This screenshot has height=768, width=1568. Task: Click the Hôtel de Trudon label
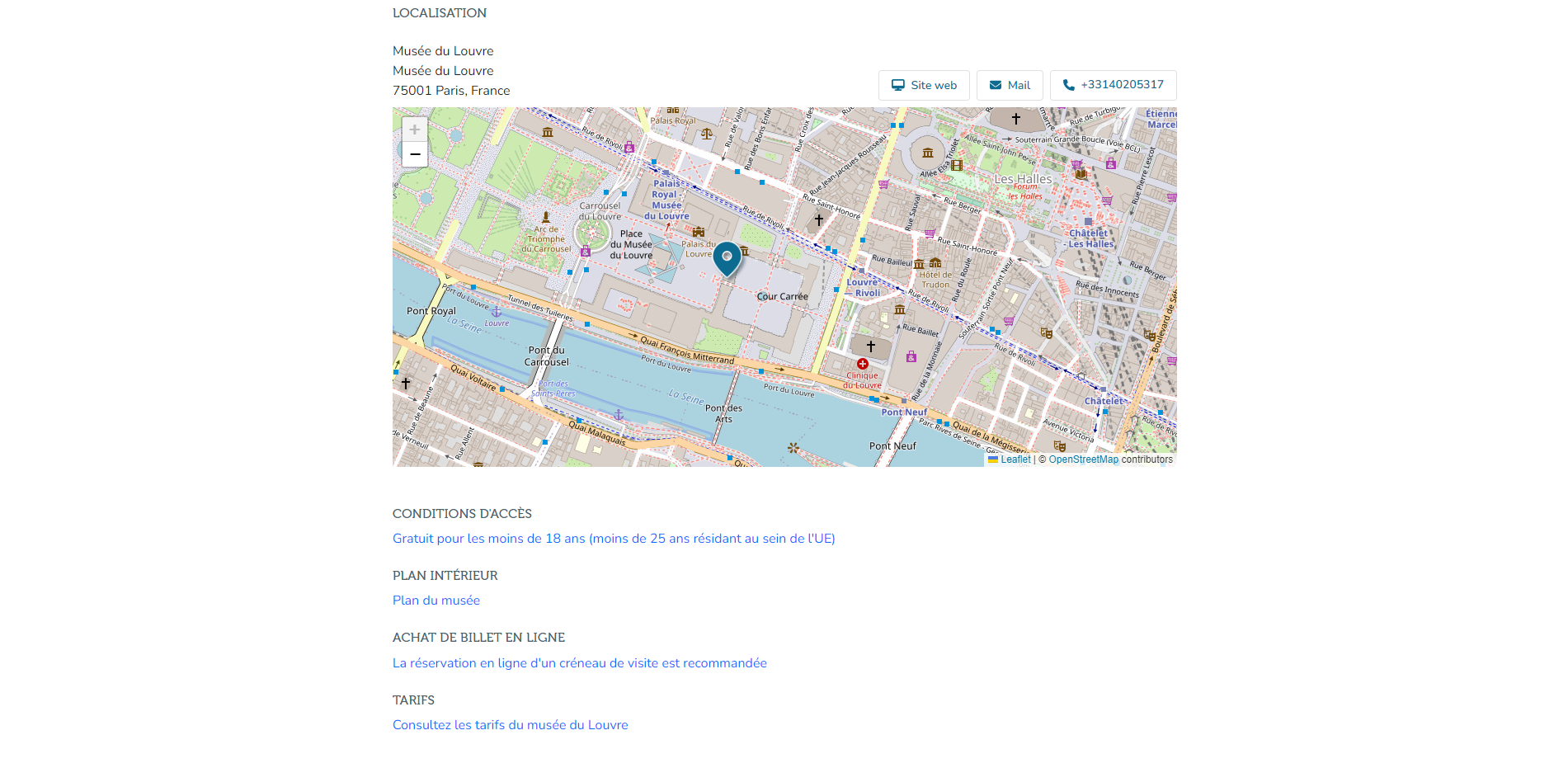click(x=935, y=280)
